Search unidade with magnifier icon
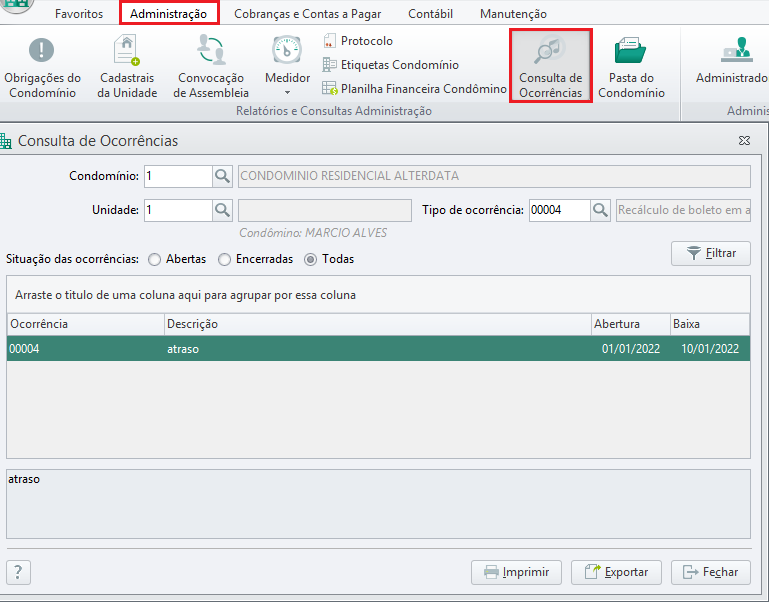 click(x=222, y=210)
